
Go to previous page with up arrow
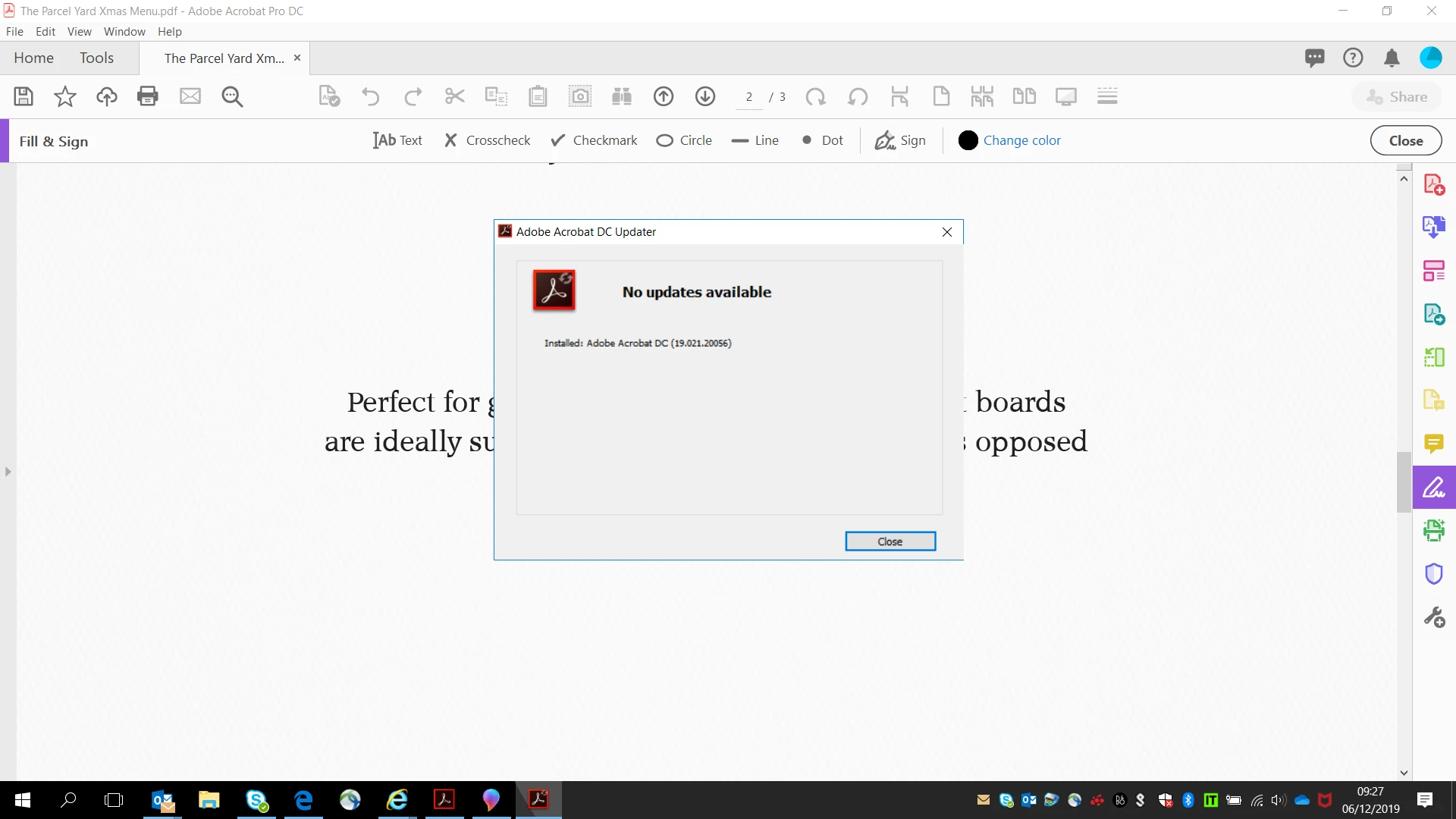(664, 96)
